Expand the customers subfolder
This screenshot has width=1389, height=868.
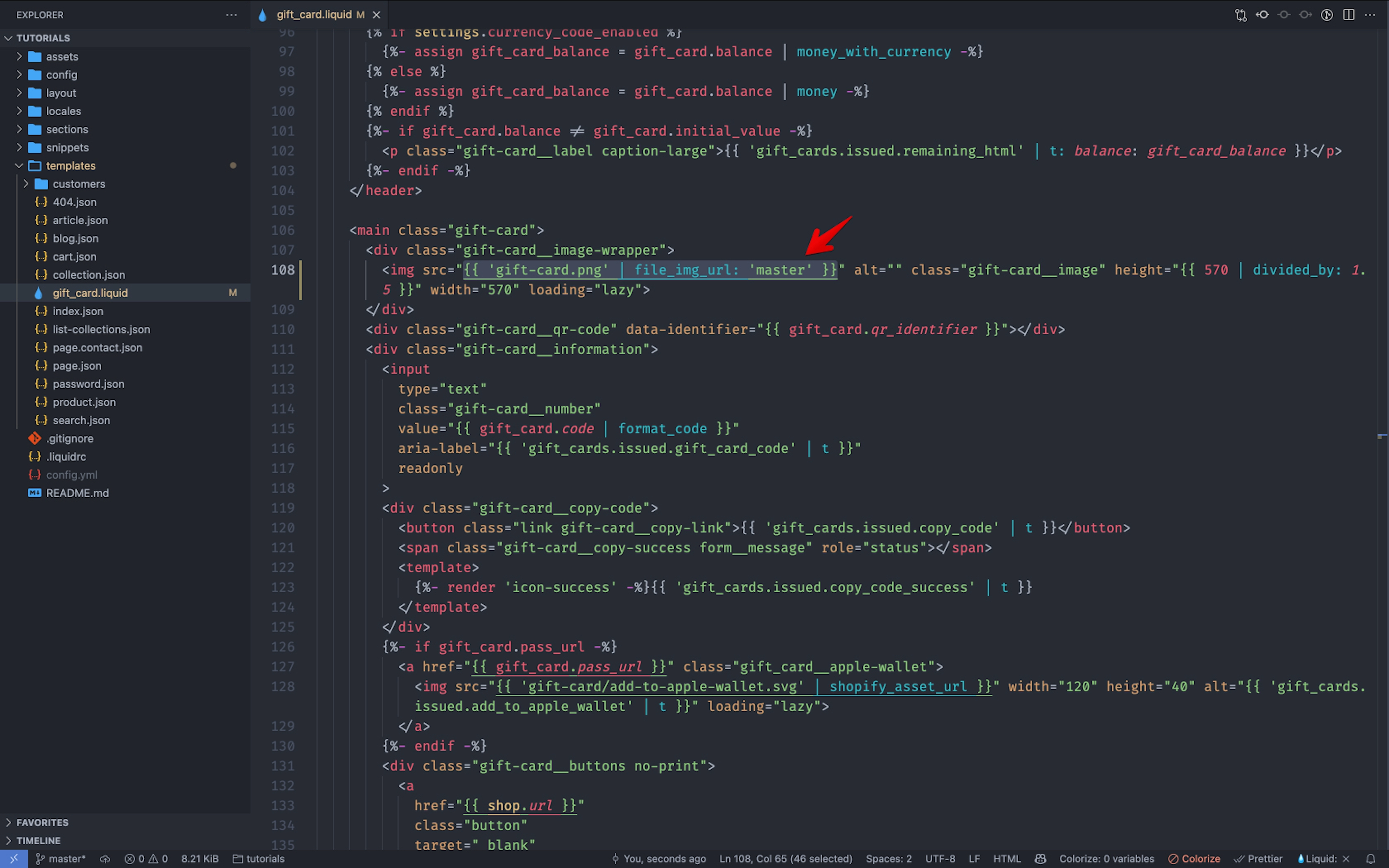(x=125, y=184)
